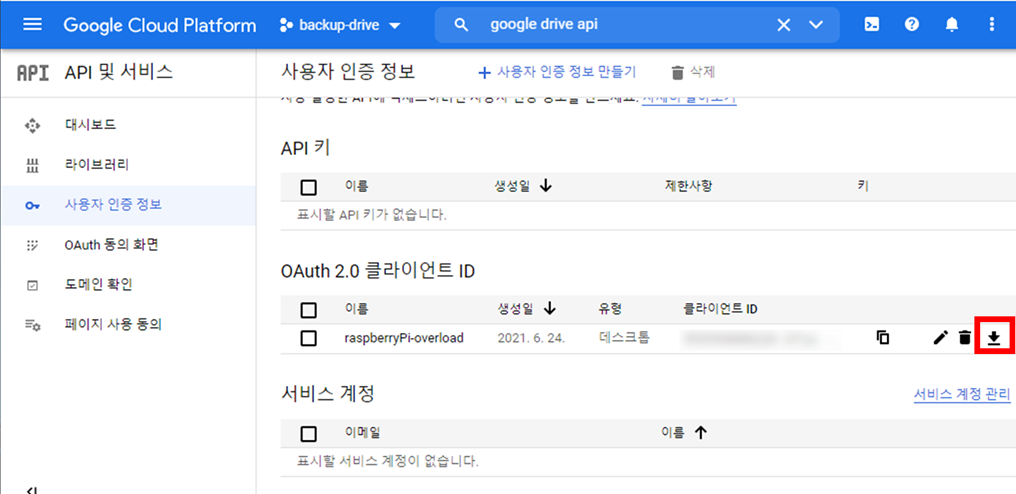Activate Cloud Shell terminal icon

click(872, 25)
